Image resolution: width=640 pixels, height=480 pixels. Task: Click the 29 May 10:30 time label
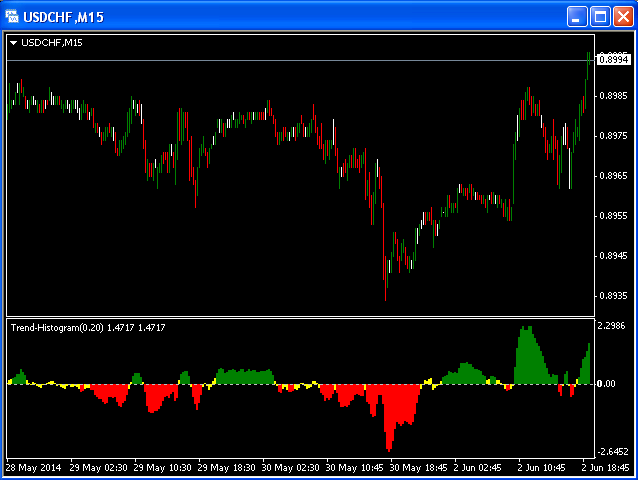[x=162, y=468]
